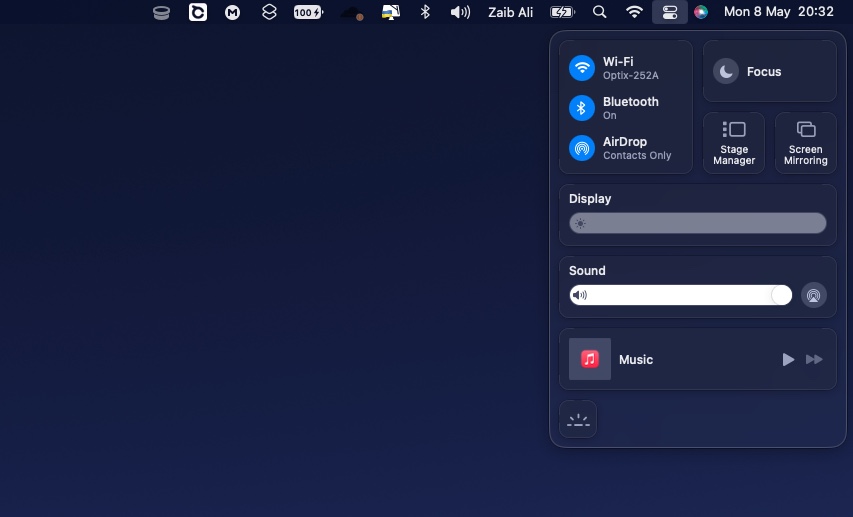Toggle the Focus moon button
The image size is (853, 517).
tap(726, 71)
